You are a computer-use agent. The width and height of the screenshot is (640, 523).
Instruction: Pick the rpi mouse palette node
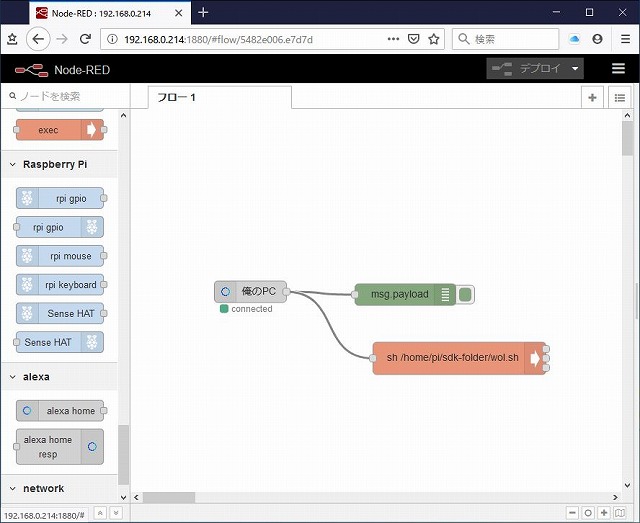click(x=60, y=256)
